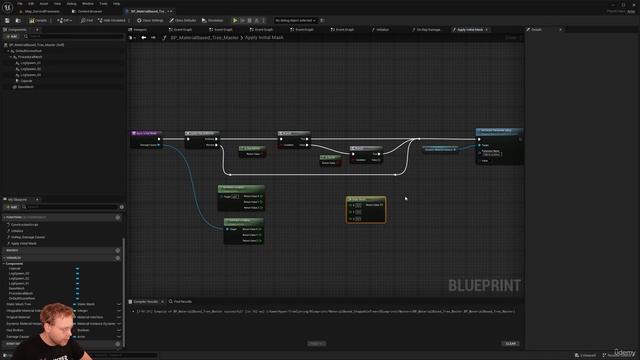
Task: Navigate forward in graph history
Action: pos(153,38)
